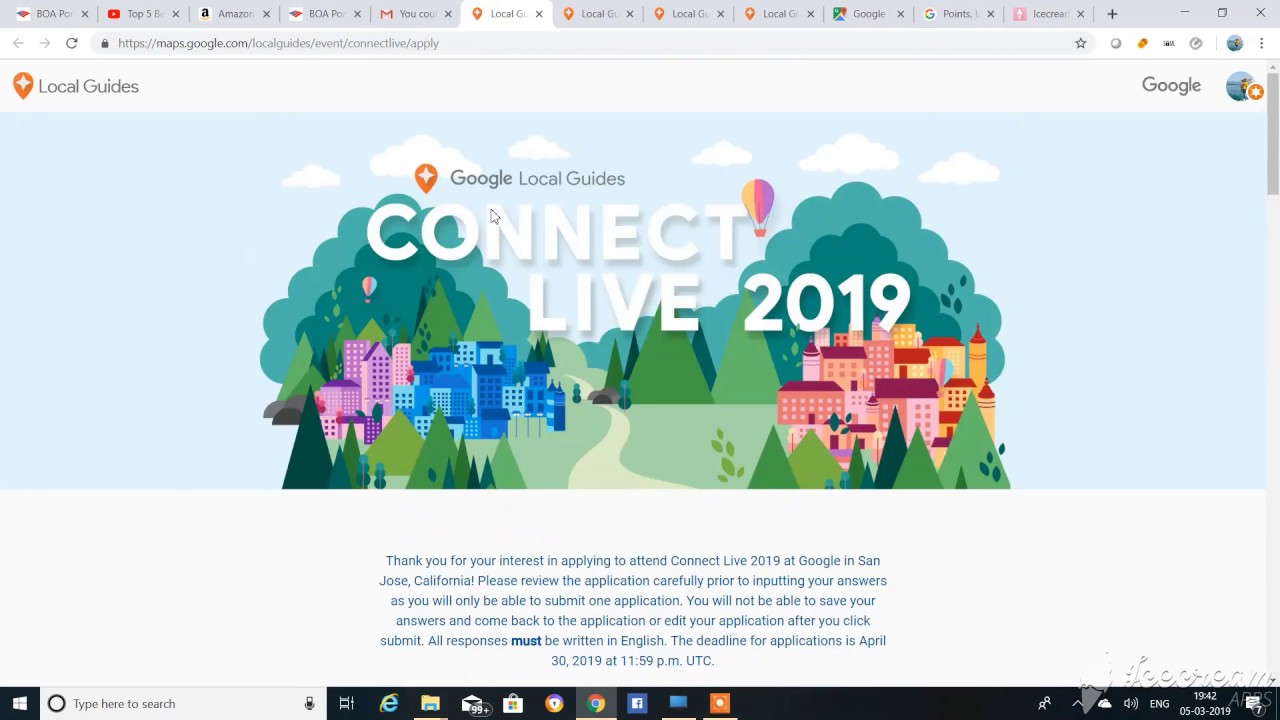This screenshot has height=720, width=1280.
Task: Click the Google Local Guides banner logo
Action: point(520,178)
